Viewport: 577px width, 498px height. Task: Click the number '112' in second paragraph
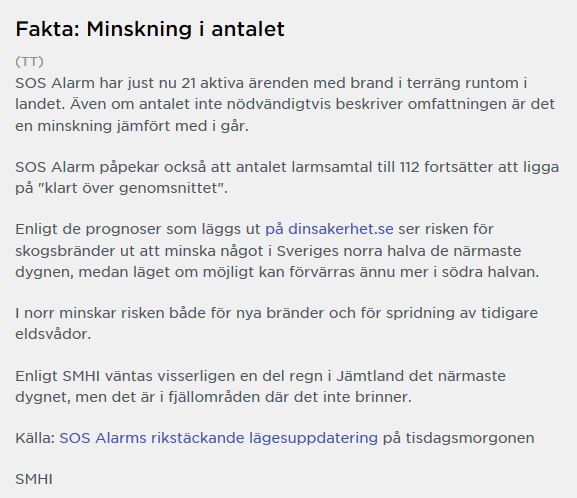[x=410, y=167]
